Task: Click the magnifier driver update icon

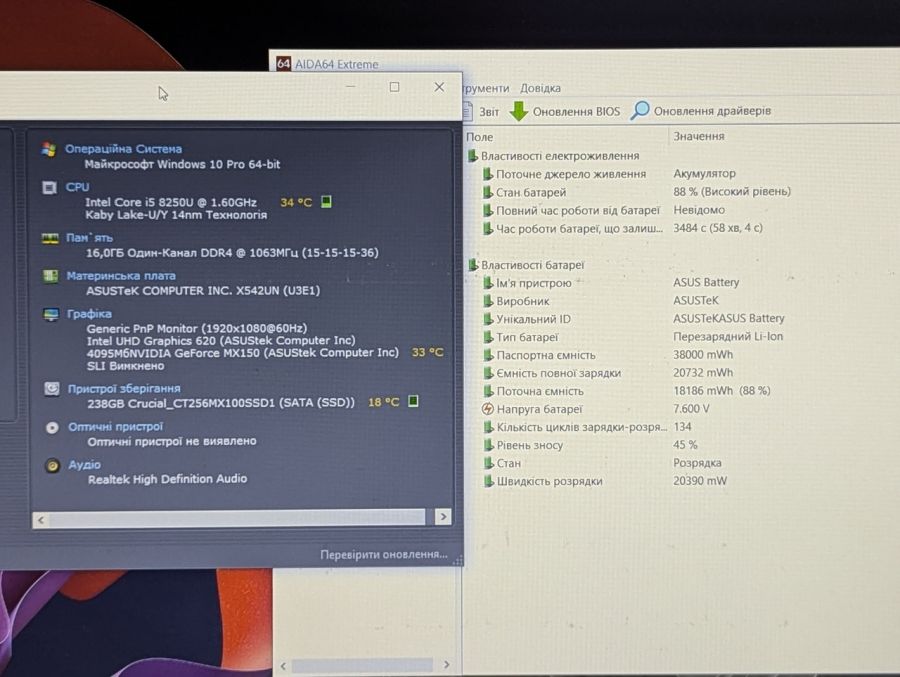Action: 639,110
